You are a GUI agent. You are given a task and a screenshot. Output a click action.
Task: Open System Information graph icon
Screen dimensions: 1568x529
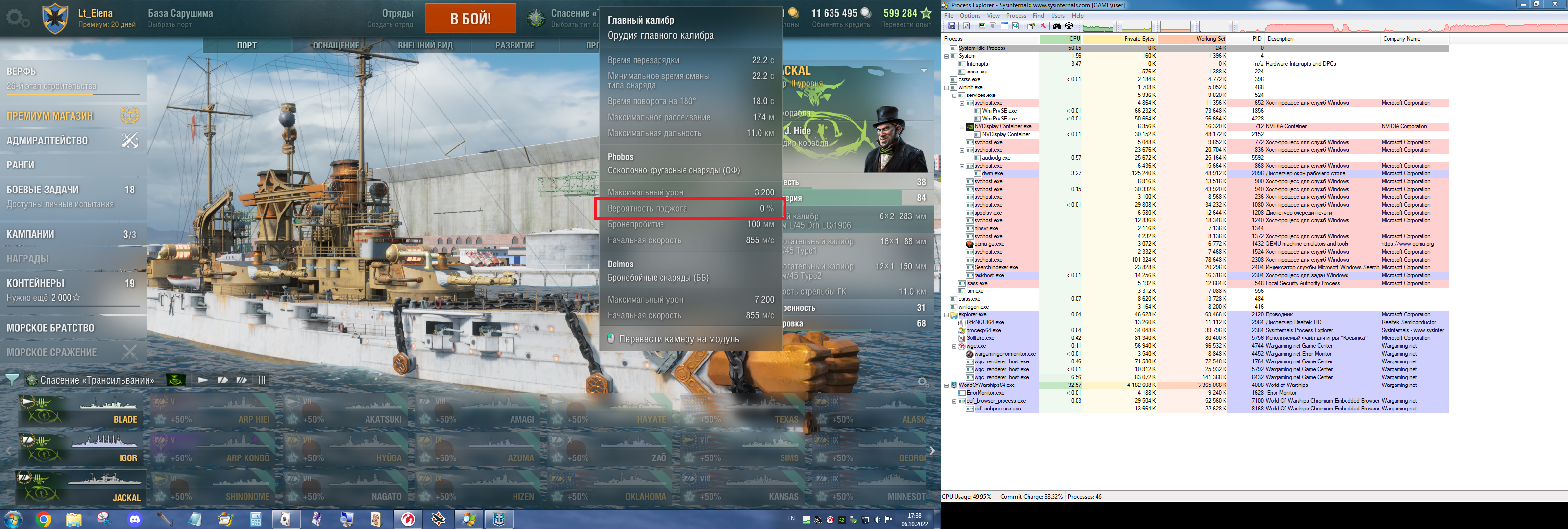(982, 26)
